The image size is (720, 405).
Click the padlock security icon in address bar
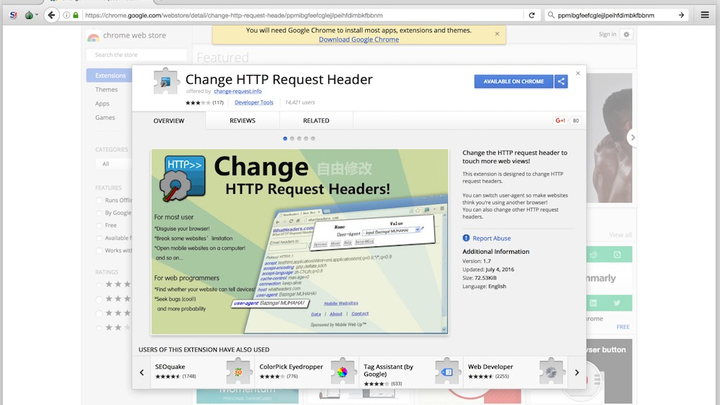coord(76,15)
